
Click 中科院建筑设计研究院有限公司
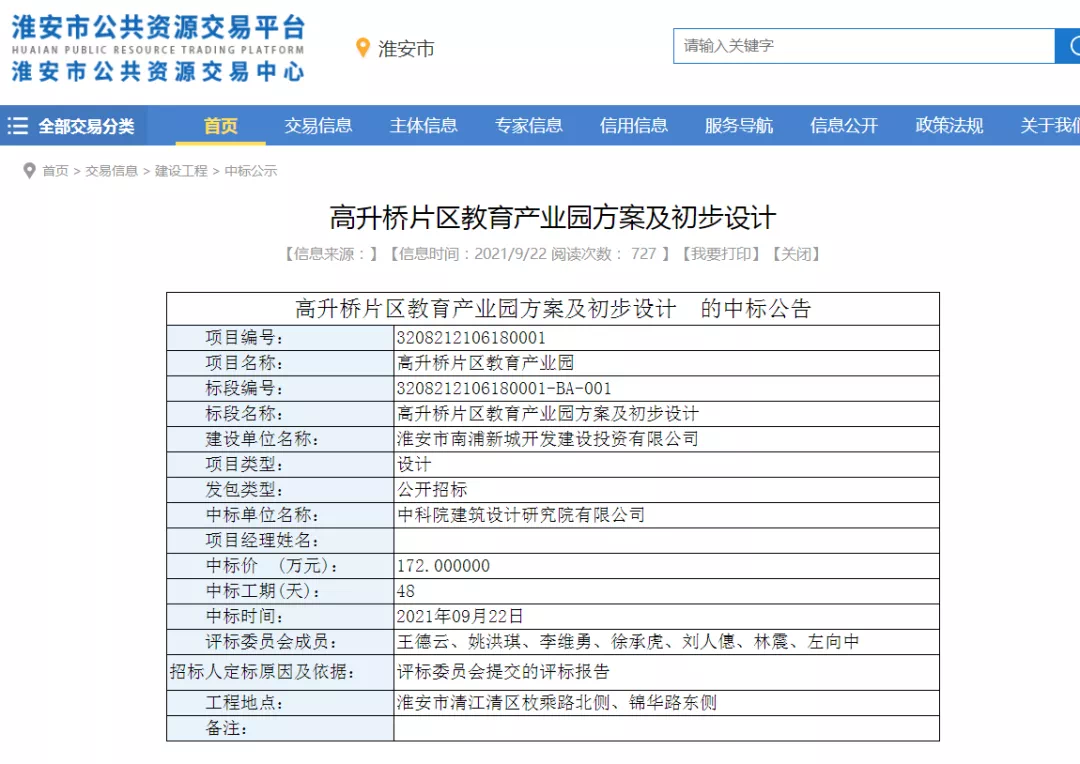pos(521,515)
